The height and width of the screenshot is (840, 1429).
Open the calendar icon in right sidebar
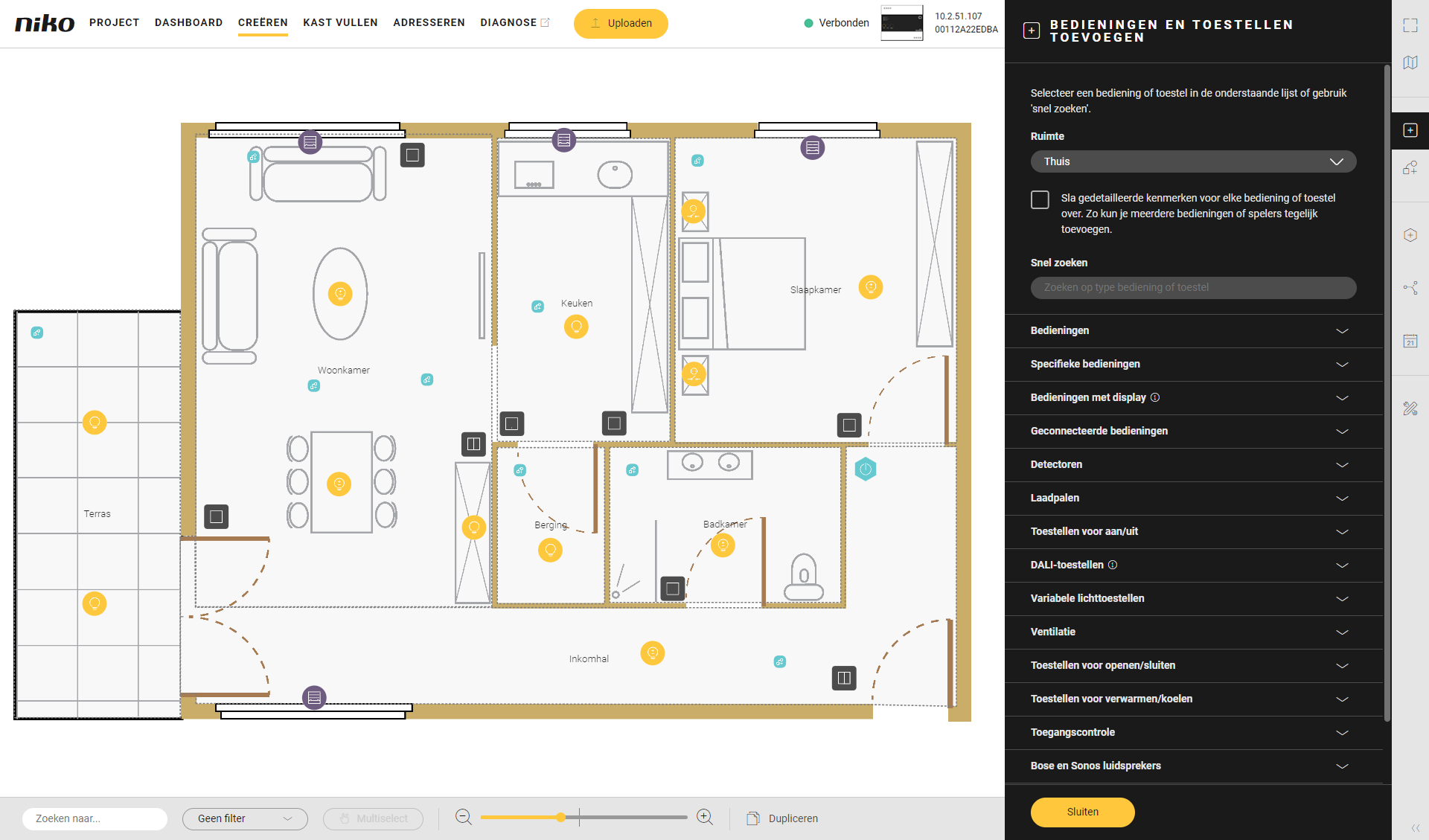point(1410,341)
